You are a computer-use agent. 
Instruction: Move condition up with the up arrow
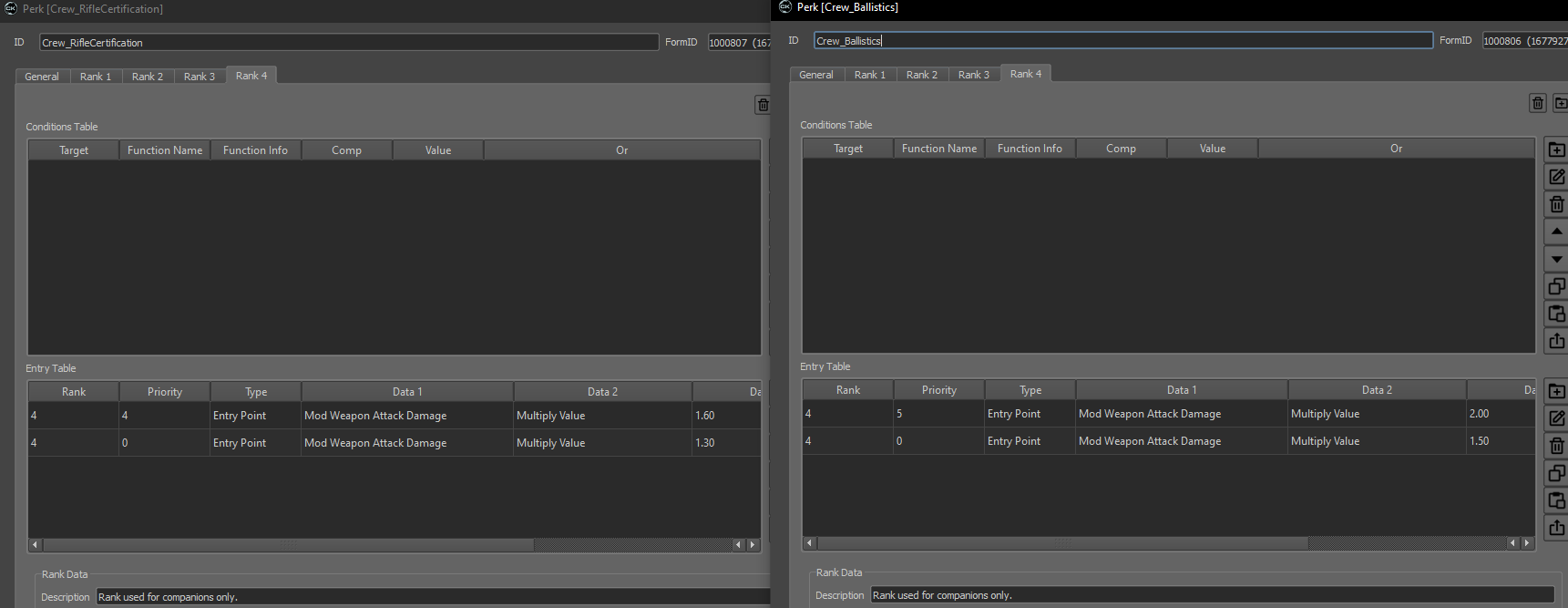[1557, 232]
